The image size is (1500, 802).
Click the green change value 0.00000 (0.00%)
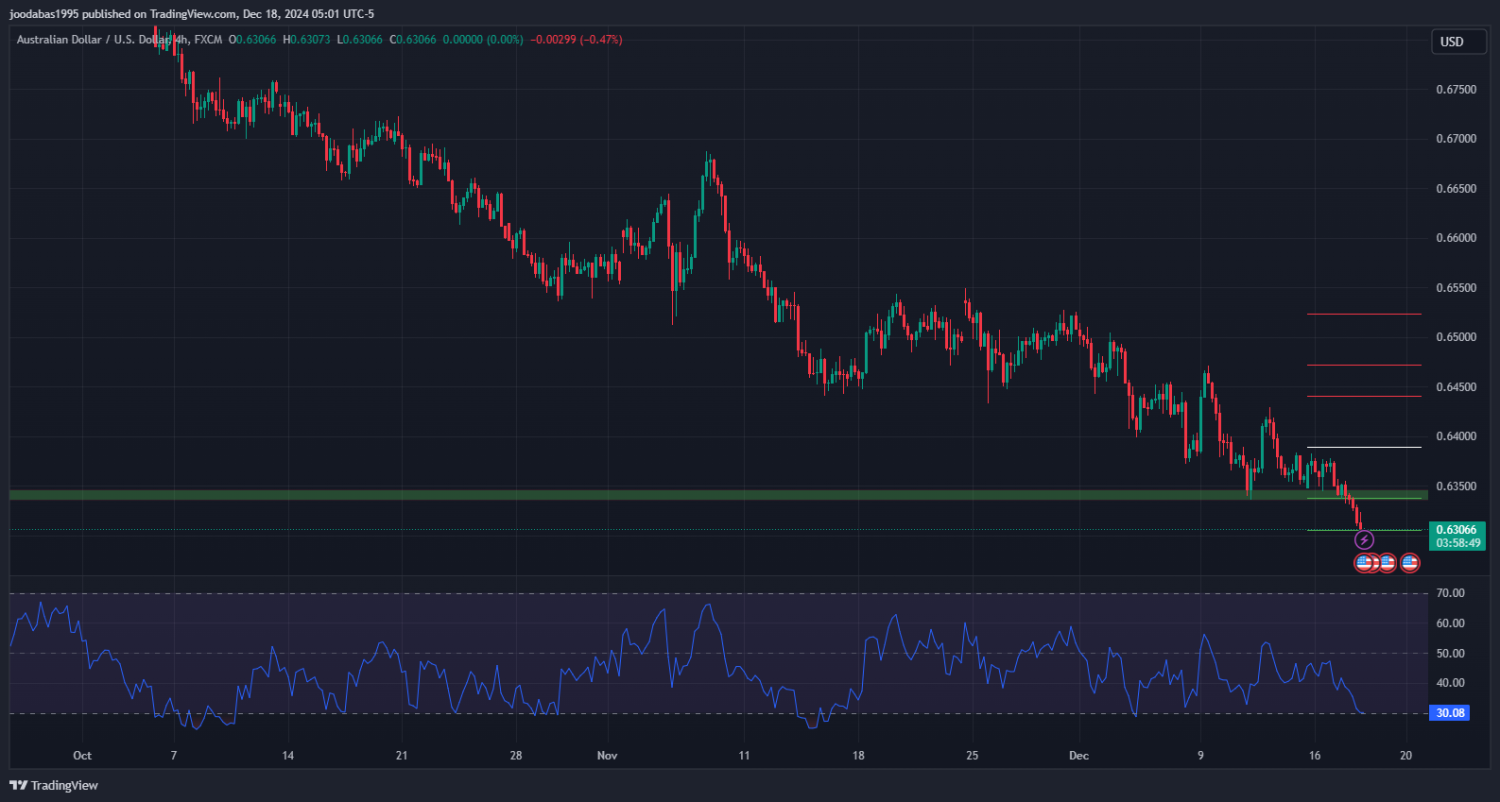click(484, 40)
